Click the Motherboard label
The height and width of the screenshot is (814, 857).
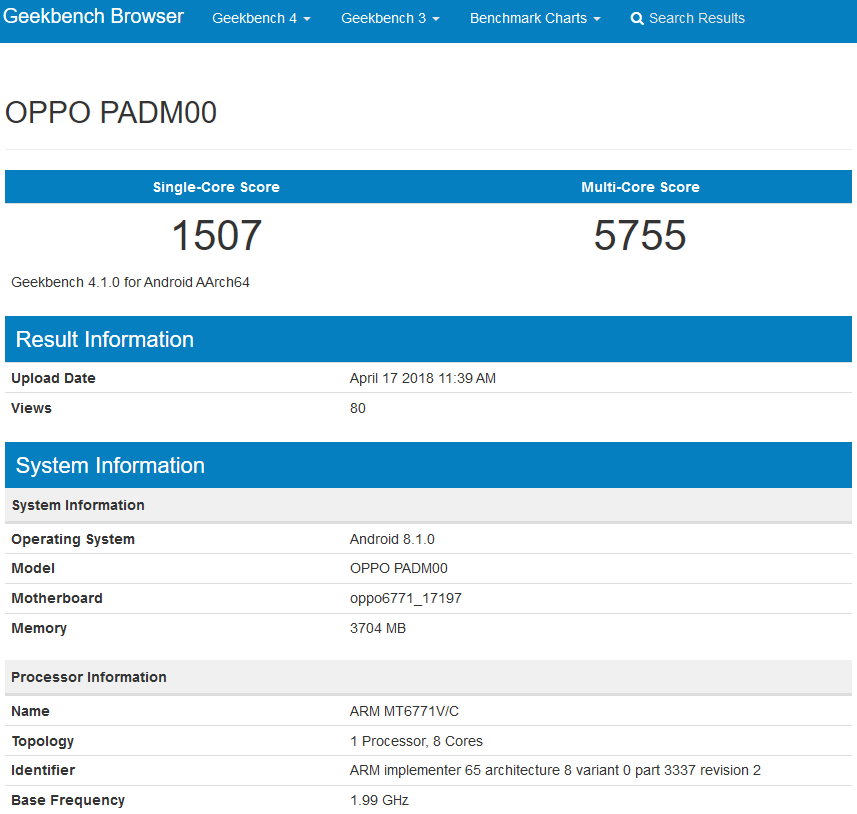click(57, 599)
